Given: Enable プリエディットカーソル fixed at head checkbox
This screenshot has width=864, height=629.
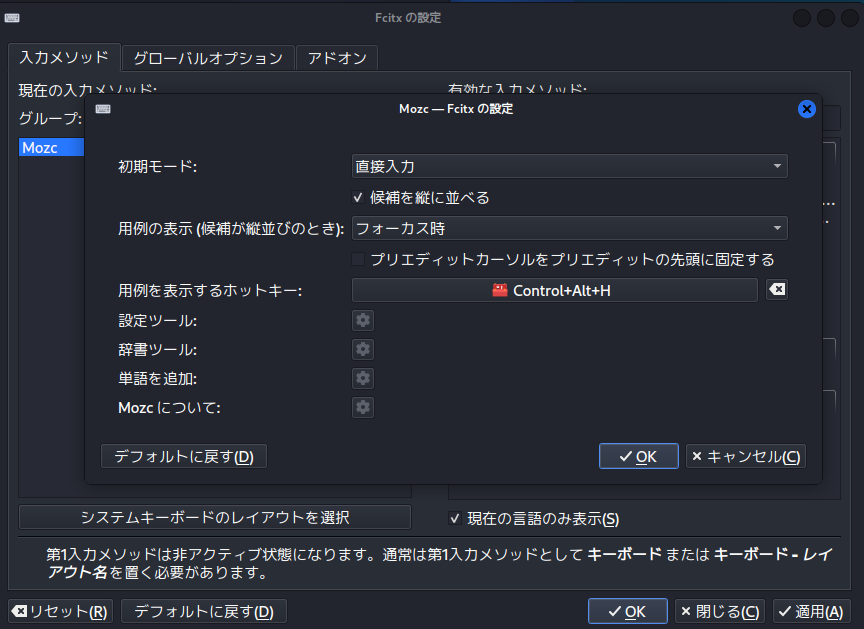Looking at the screenshot, I should 358,259.
